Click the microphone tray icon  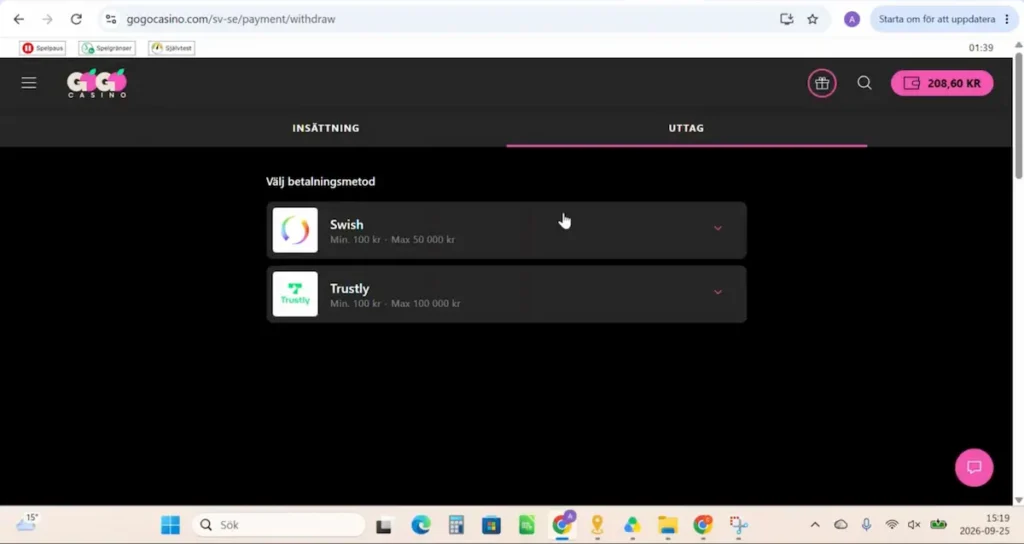pos(866,524)
